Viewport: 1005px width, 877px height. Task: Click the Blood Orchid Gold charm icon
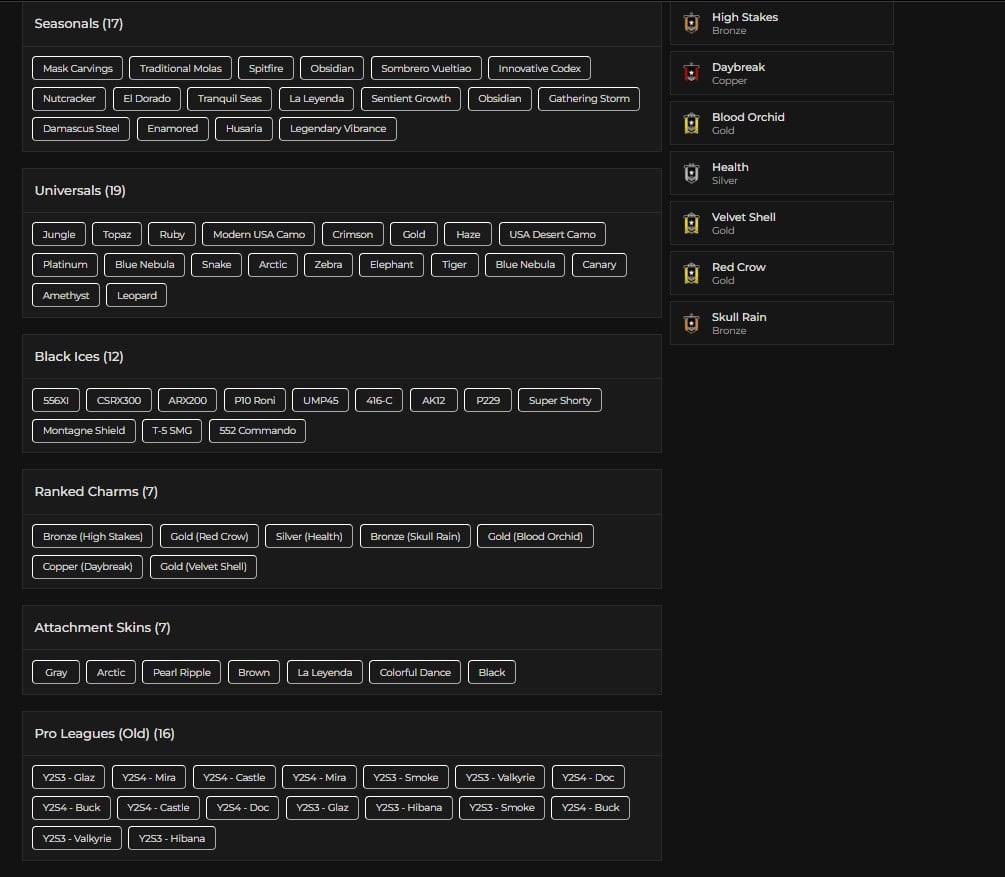click(691, 123)
